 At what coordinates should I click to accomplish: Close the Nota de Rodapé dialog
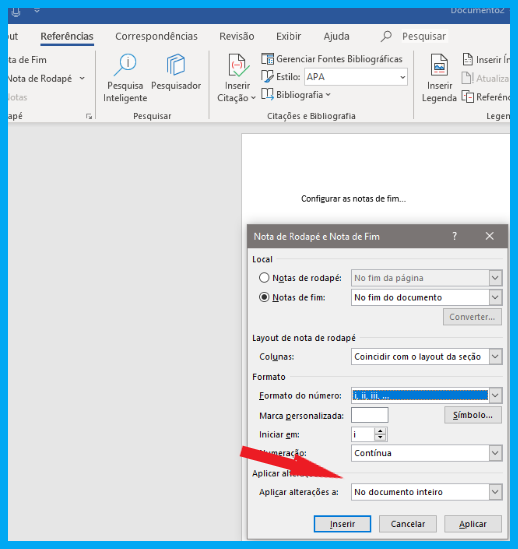[489, 236]
